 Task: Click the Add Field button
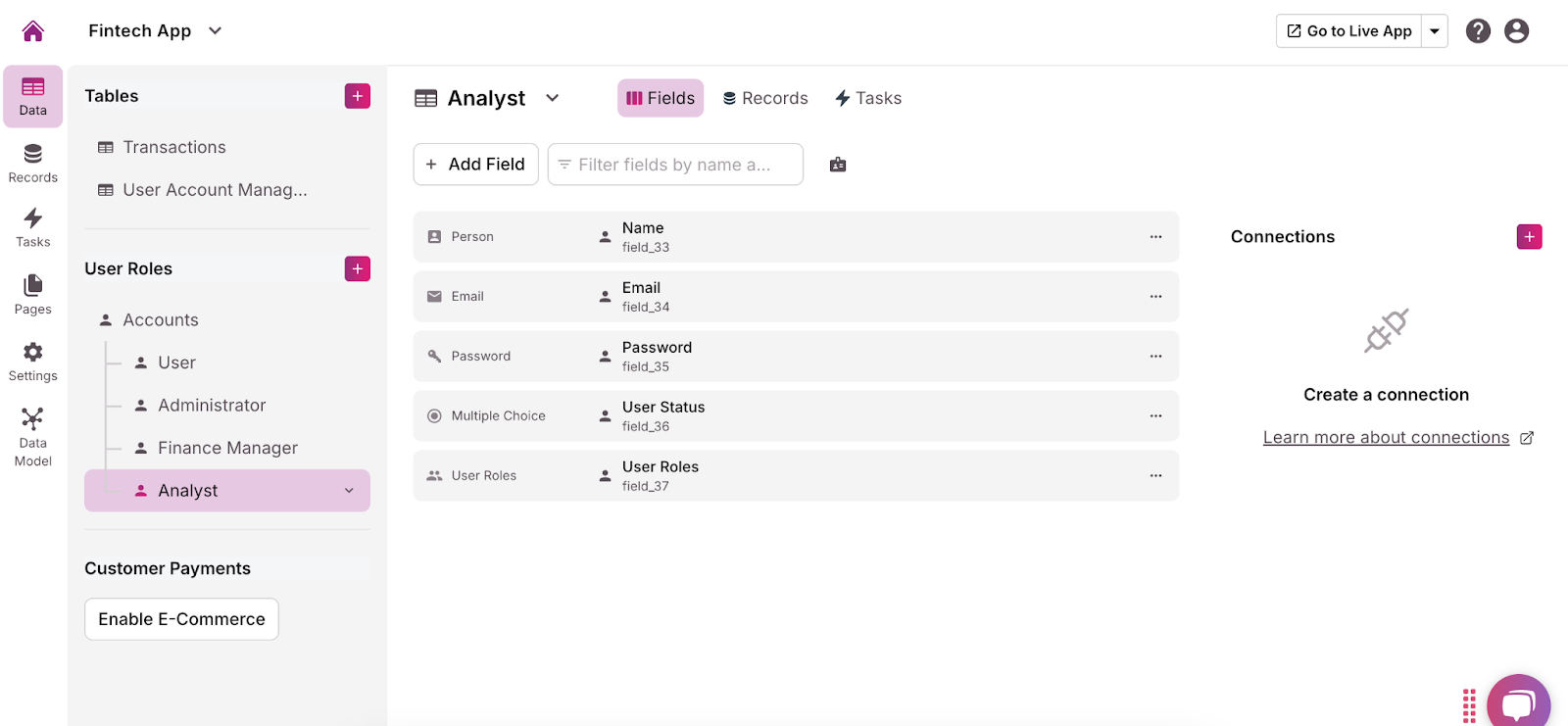point(475,165)
